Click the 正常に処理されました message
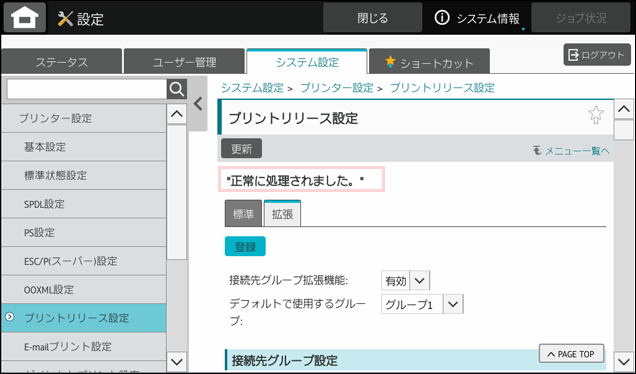Viewport: 636px width, 374px height. click(x=301, y=179)
